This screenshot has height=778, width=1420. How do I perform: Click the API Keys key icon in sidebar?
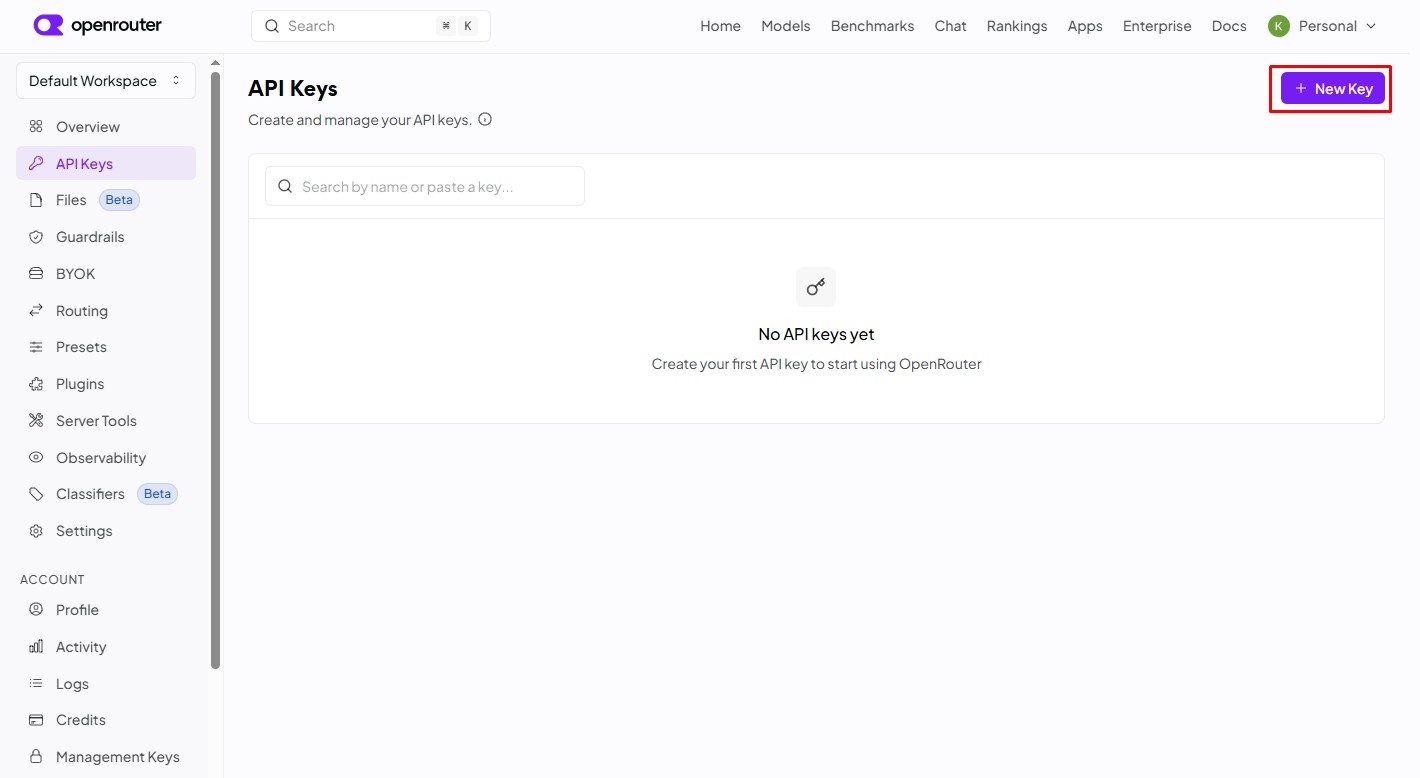[x=36, y=163]
